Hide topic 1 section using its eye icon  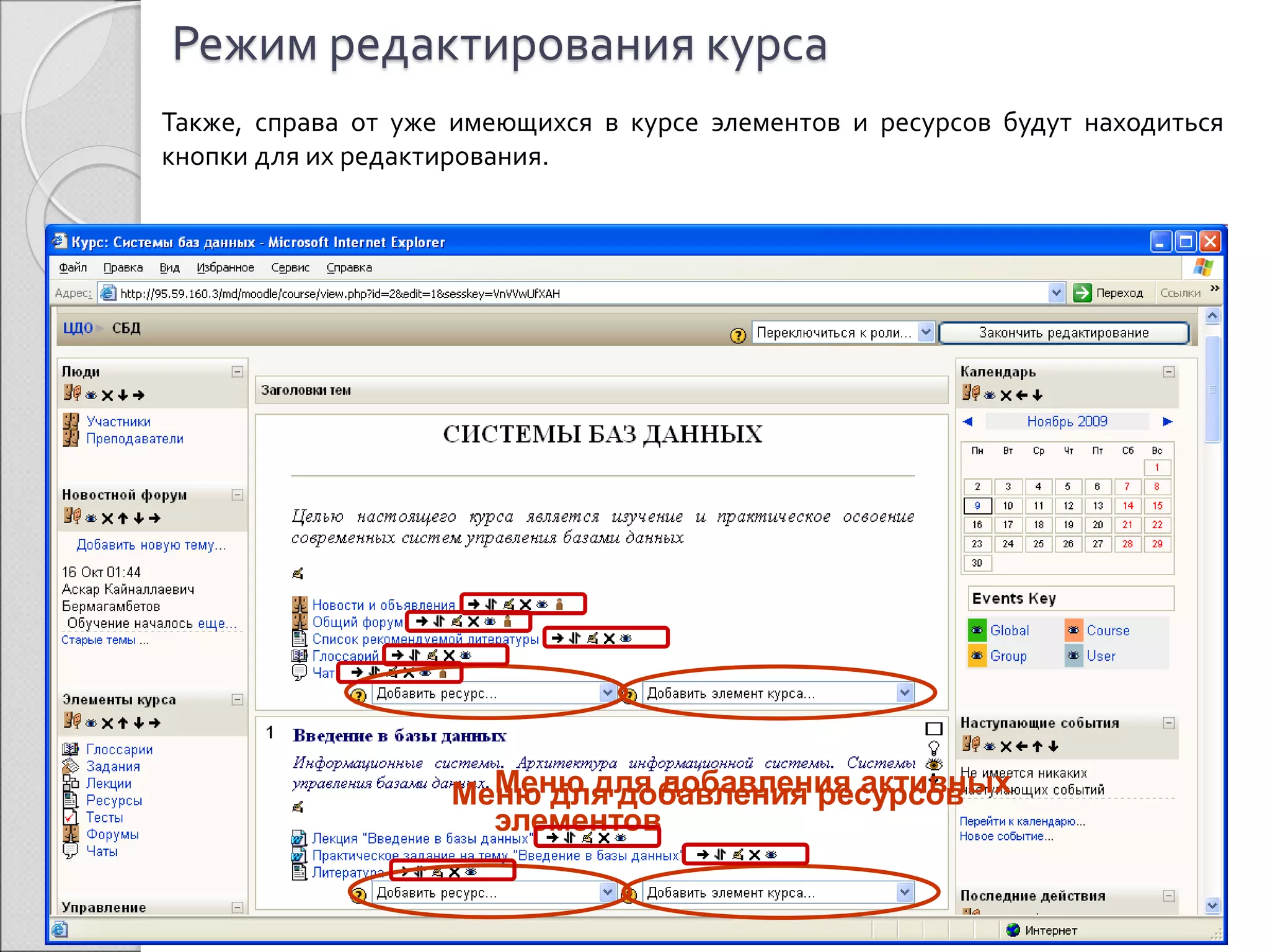click(934, 765)
